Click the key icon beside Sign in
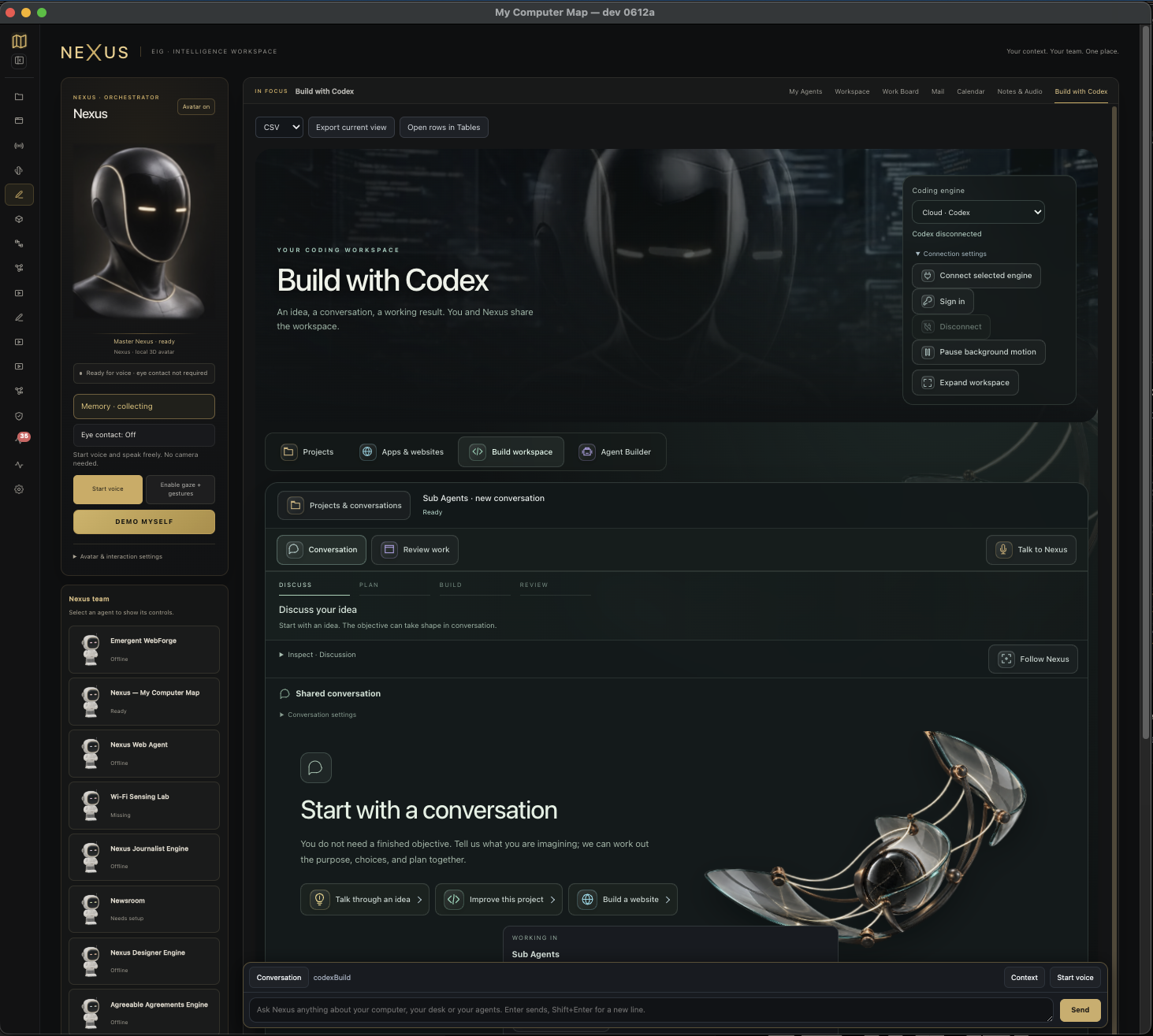 click(x=928, y=301)
